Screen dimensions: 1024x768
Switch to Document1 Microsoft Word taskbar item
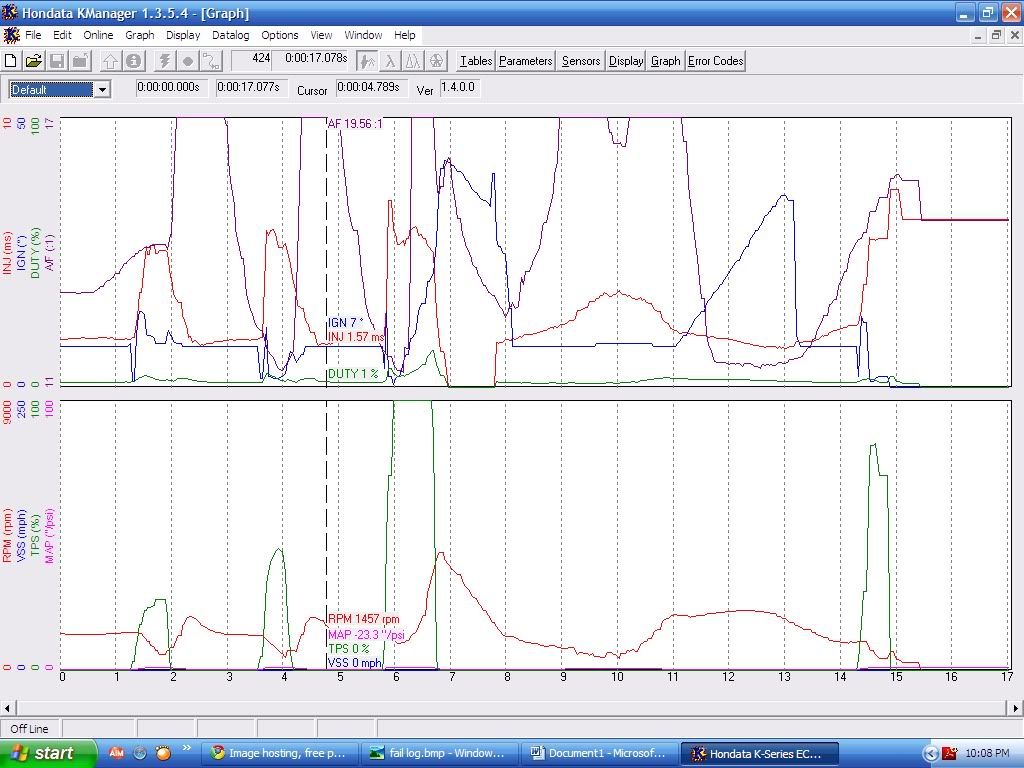(x=600, y=753)
